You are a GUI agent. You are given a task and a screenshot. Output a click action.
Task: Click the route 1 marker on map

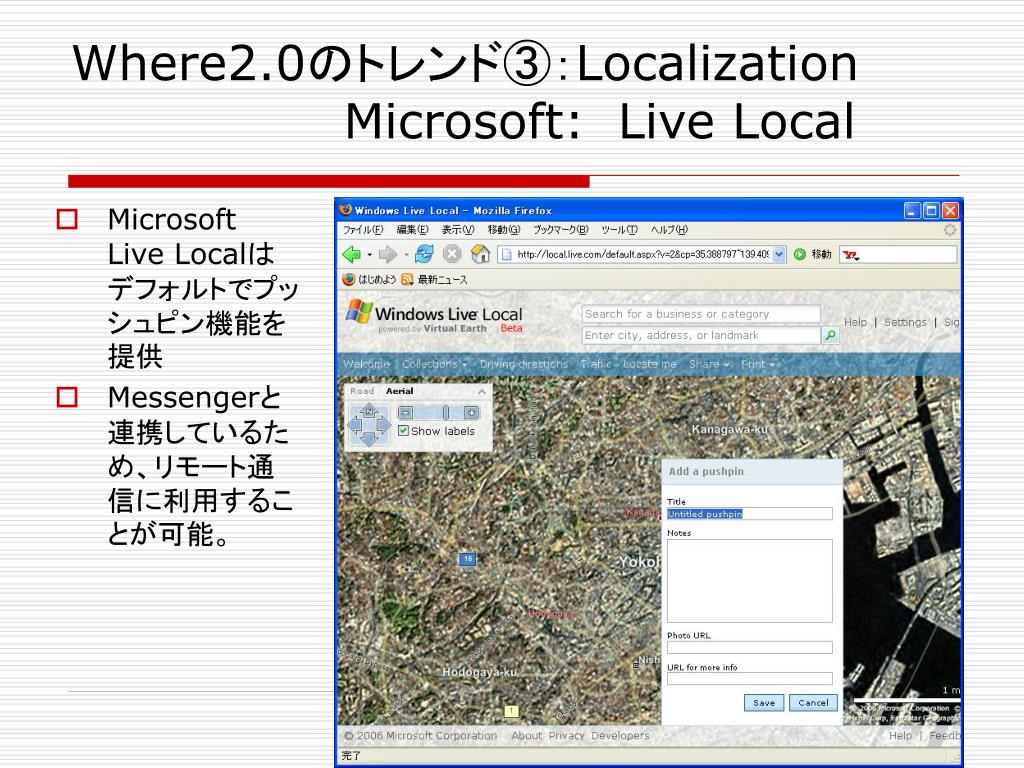click(x=511, y=711)
